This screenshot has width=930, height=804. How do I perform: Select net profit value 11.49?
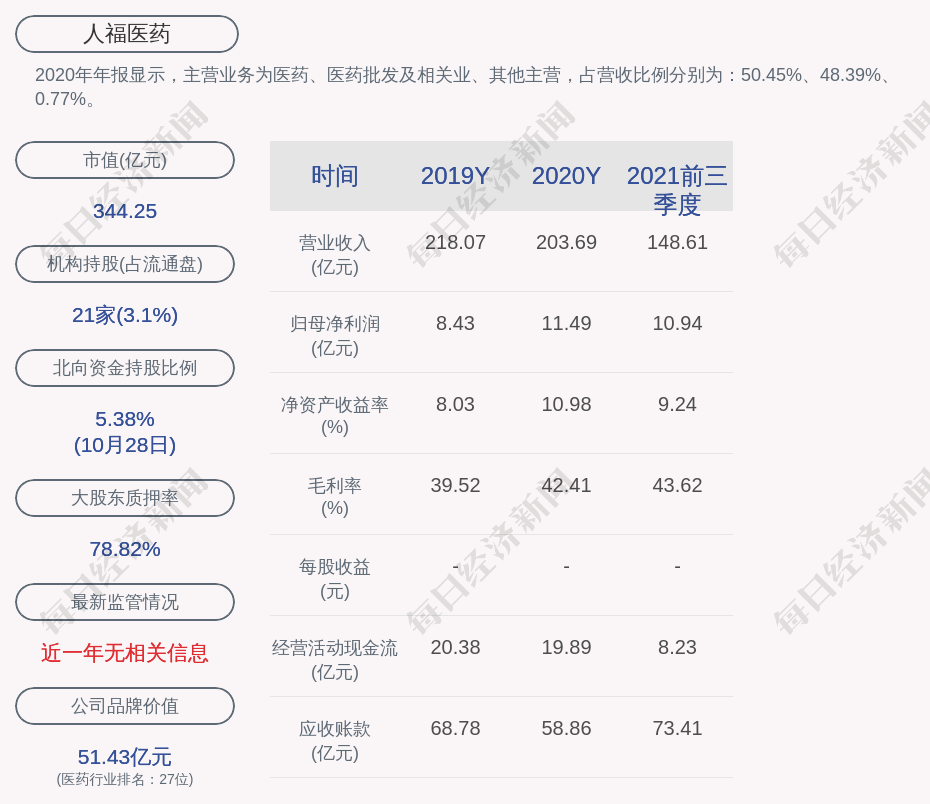coord(566,324)
